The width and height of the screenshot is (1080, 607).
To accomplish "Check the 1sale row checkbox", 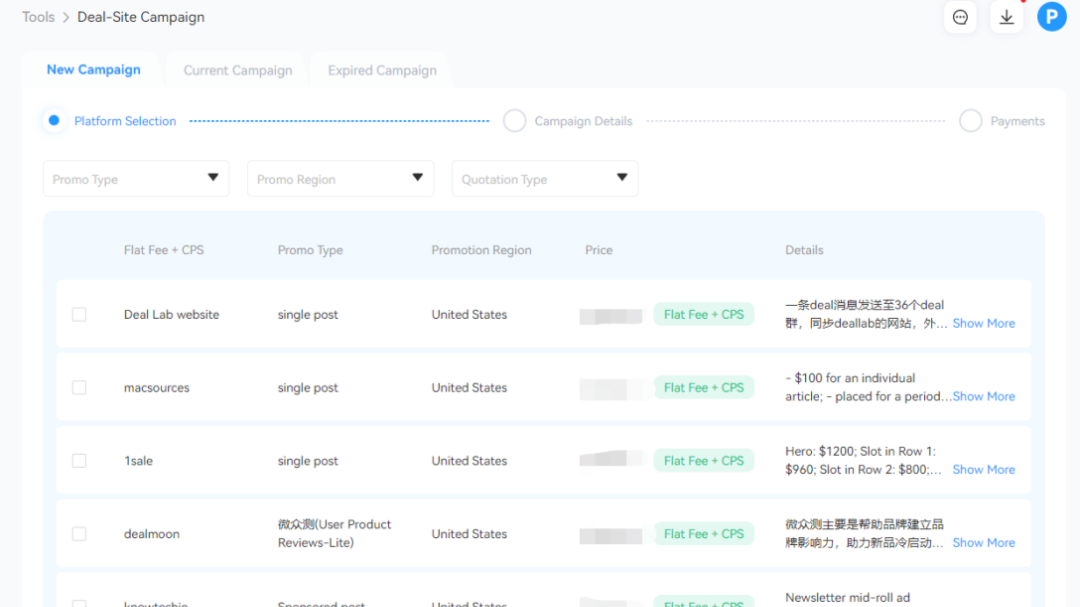I will click(x=79, y=461).
